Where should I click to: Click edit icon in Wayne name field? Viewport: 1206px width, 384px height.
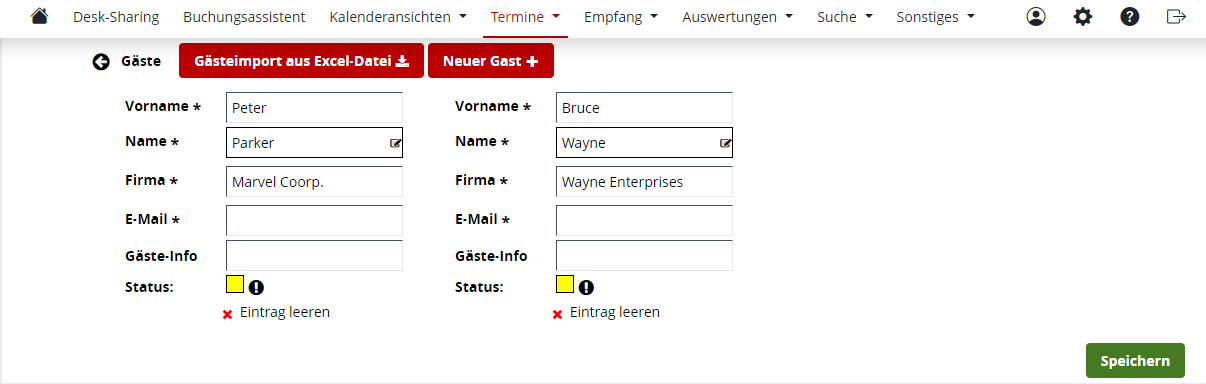(726, 143)
